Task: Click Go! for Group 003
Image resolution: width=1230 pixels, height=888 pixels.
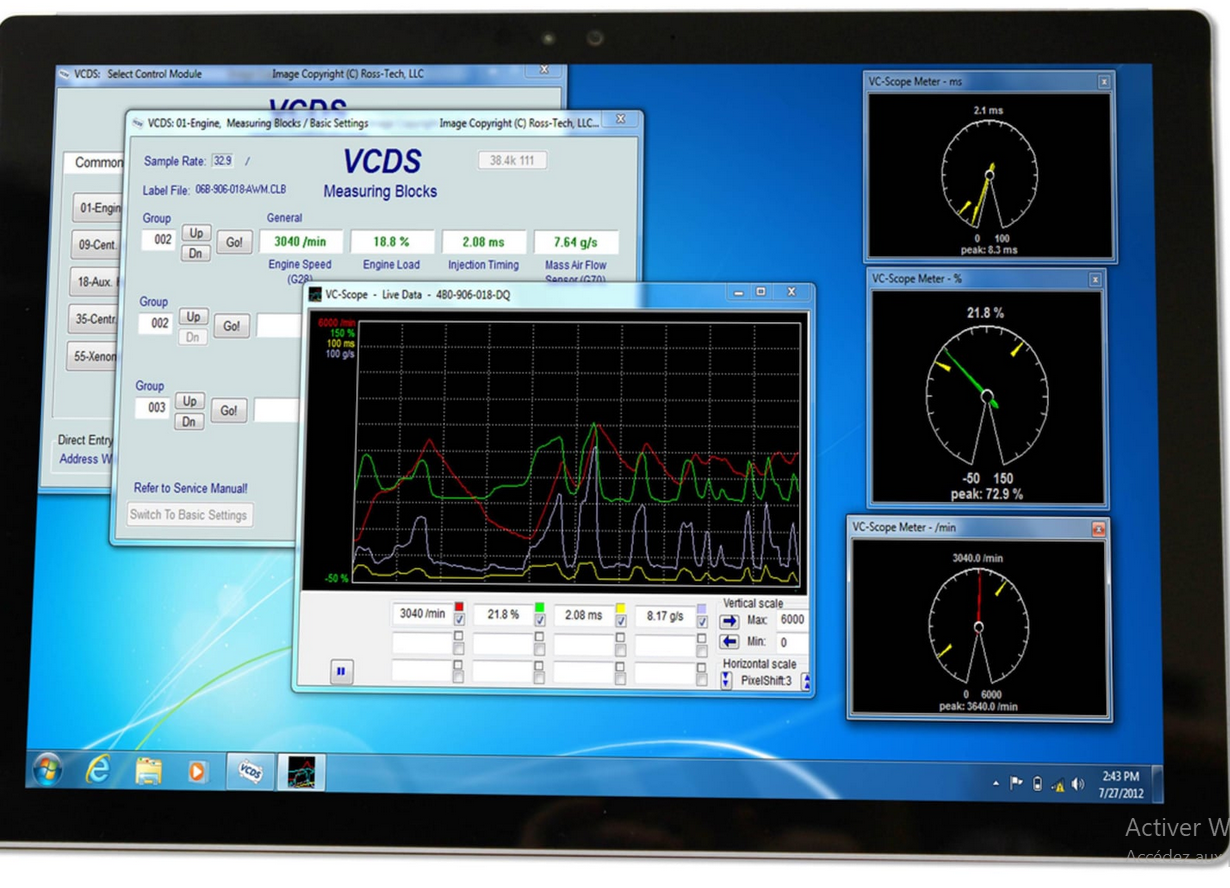Action: (229, 411)
